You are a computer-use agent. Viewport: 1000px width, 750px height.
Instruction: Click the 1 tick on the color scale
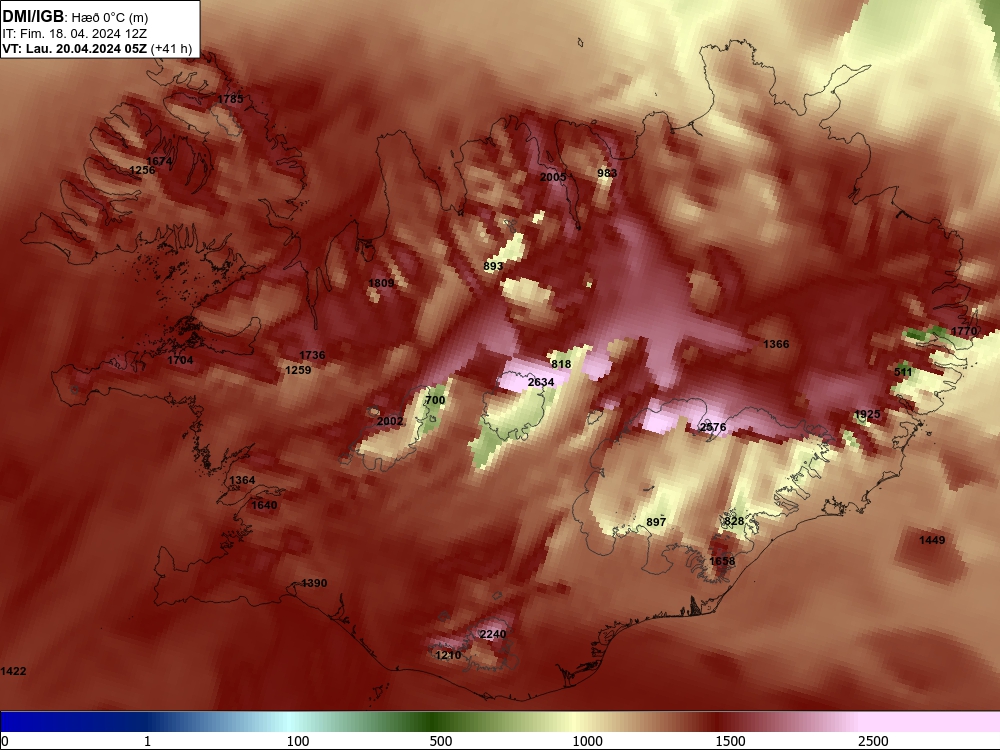tap(147, 741)
